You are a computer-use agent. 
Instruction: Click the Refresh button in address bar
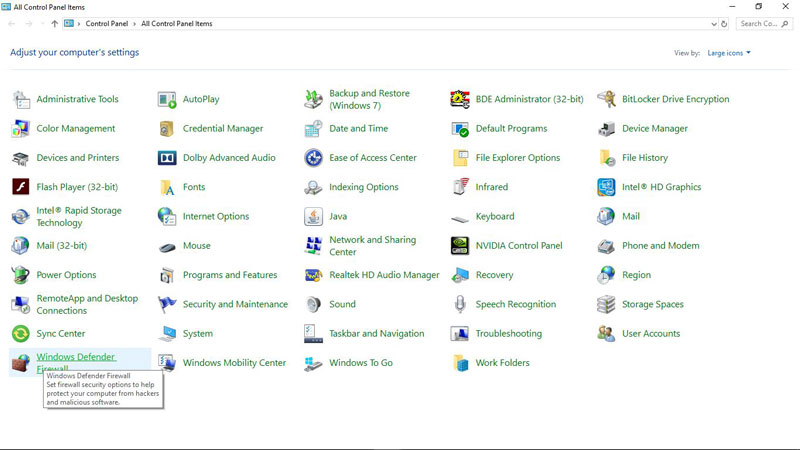tap(724, 24)
